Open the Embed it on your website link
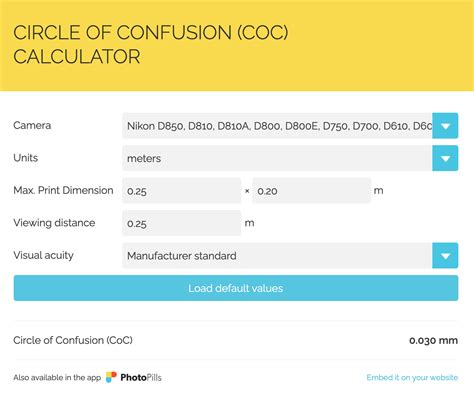Viewport: 474px width, 413px height. [412, 377]
